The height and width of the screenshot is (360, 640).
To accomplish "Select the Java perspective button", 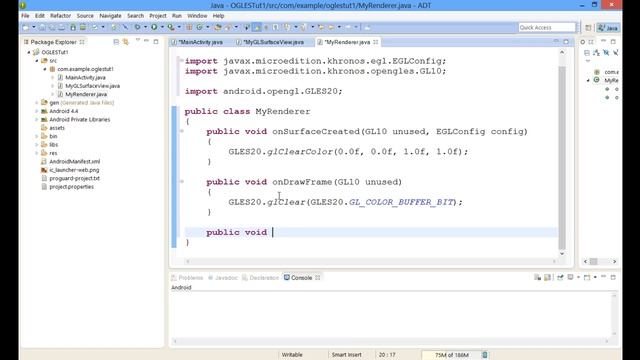I will pos(608,28).
